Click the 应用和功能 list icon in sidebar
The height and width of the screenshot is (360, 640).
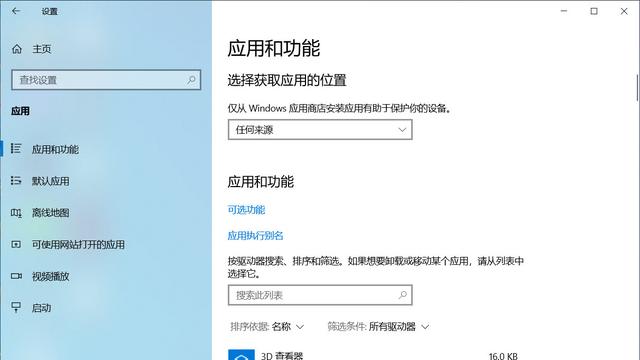[x=16, y=149]
